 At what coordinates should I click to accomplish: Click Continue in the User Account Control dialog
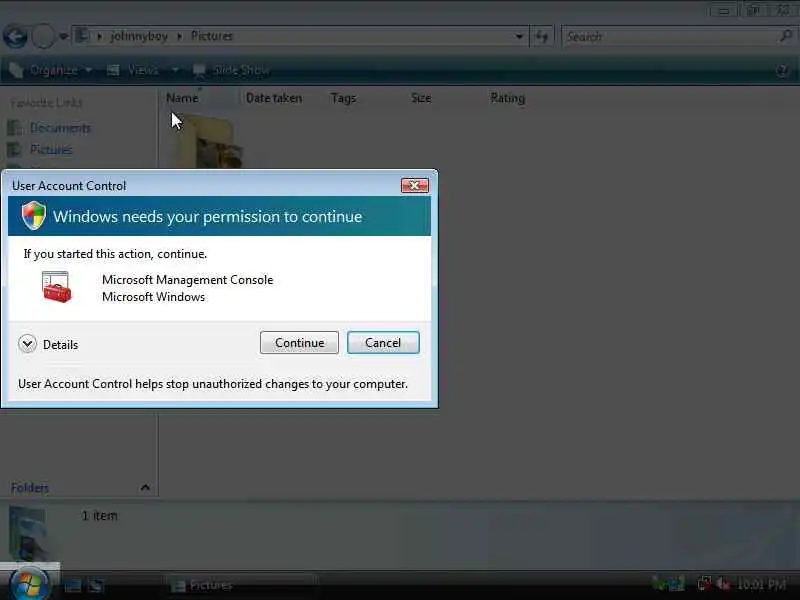pyautogui.click(x=299, y=342)
